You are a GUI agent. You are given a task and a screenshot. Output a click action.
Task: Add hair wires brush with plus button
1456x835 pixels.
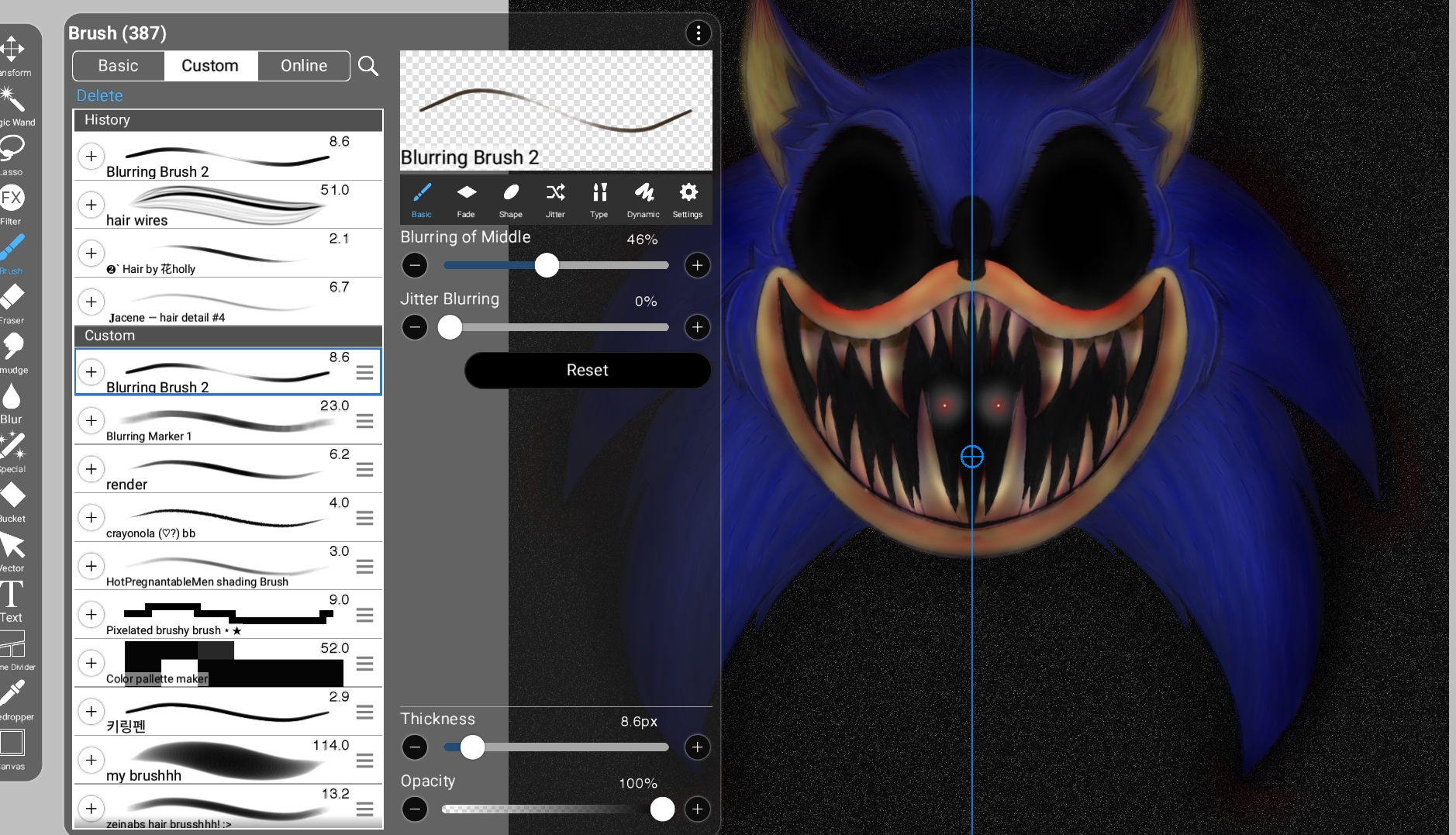point(91,205)
